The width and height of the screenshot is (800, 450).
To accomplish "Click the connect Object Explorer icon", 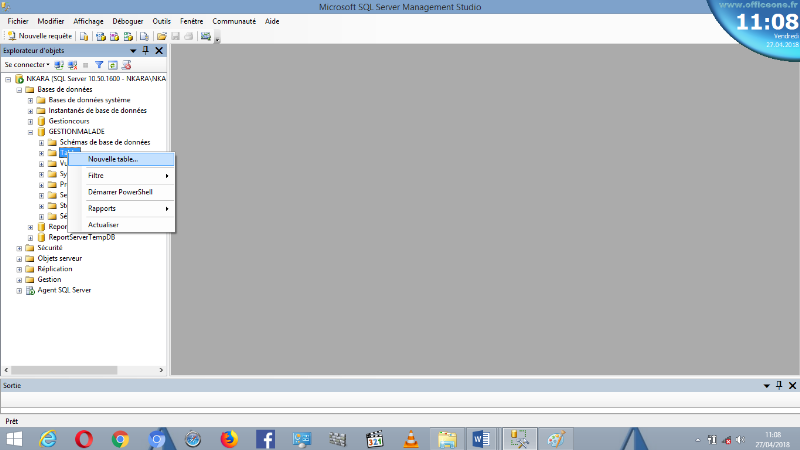I will click(x=59, y=65).
